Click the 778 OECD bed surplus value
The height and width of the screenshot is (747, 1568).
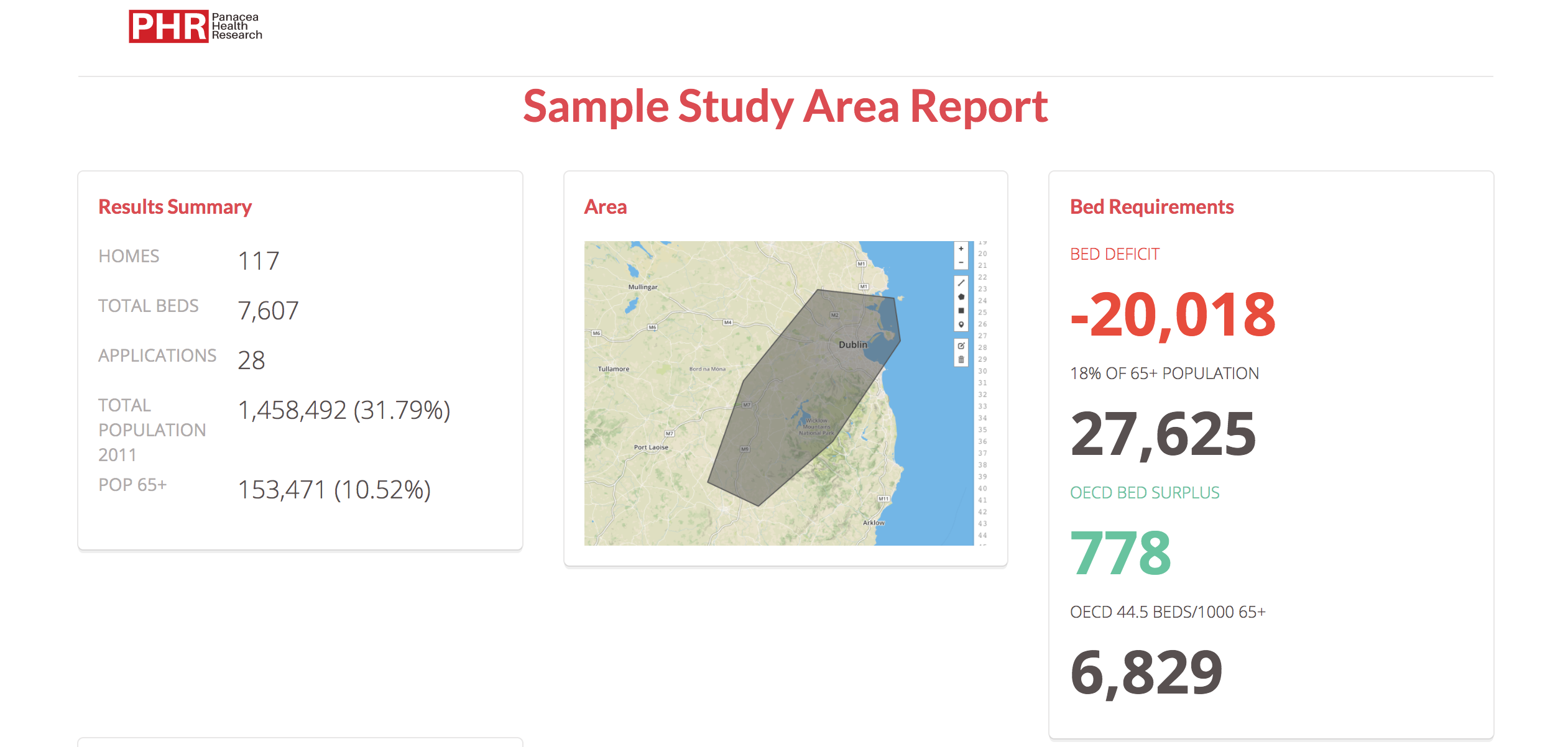tap(1120, 552)
